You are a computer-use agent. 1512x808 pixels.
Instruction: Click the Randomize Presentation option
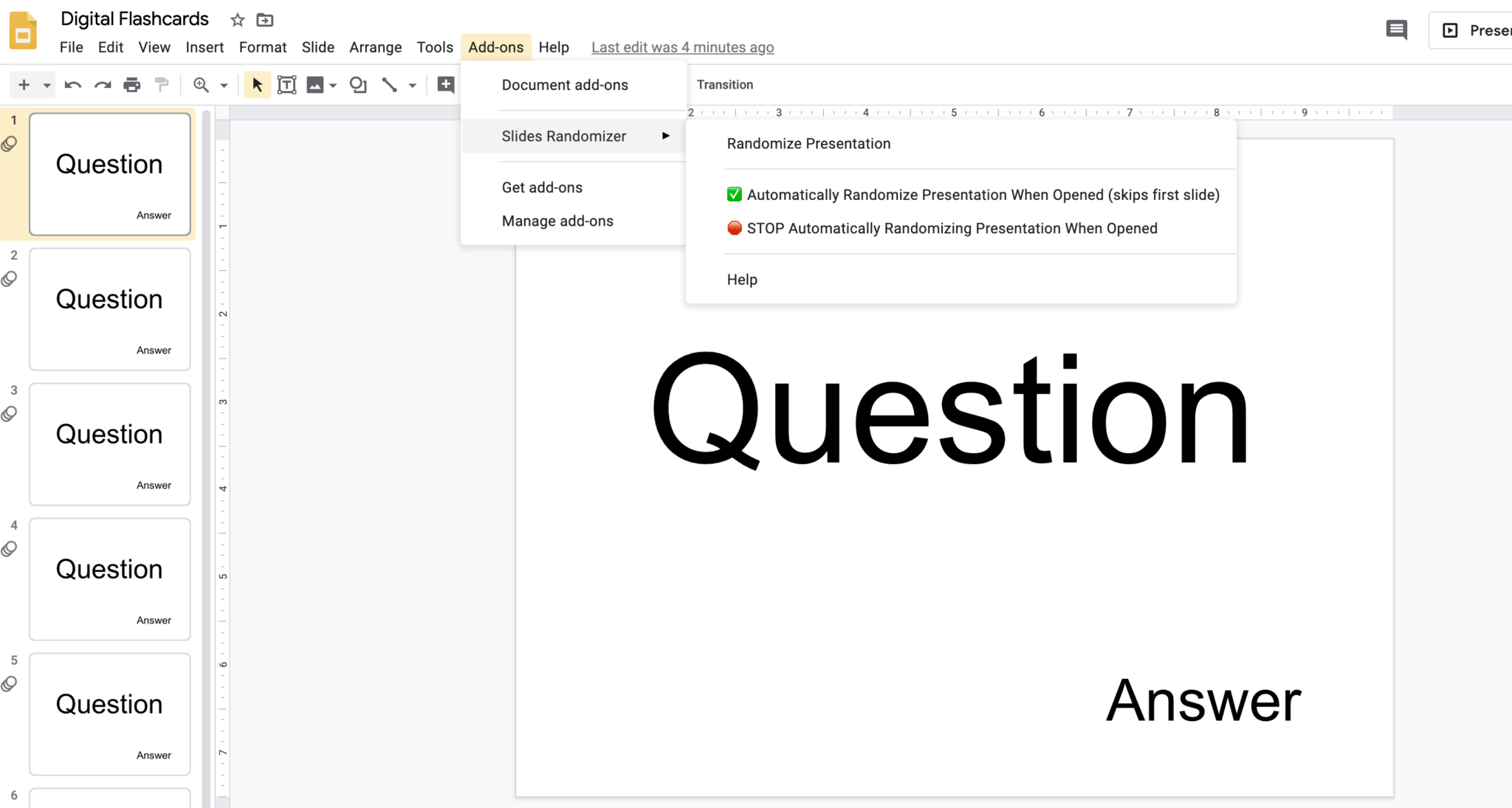(809, 143)
